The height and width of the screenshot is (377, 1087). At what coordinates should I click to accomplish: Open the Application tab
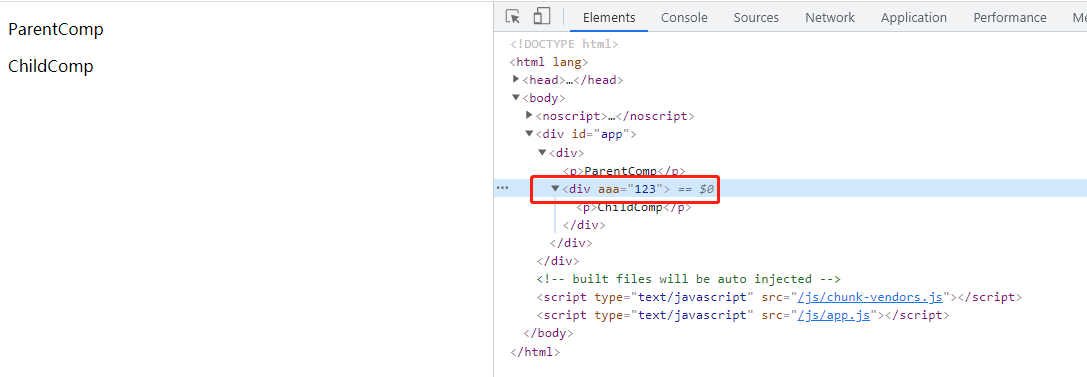click(914, 17)
